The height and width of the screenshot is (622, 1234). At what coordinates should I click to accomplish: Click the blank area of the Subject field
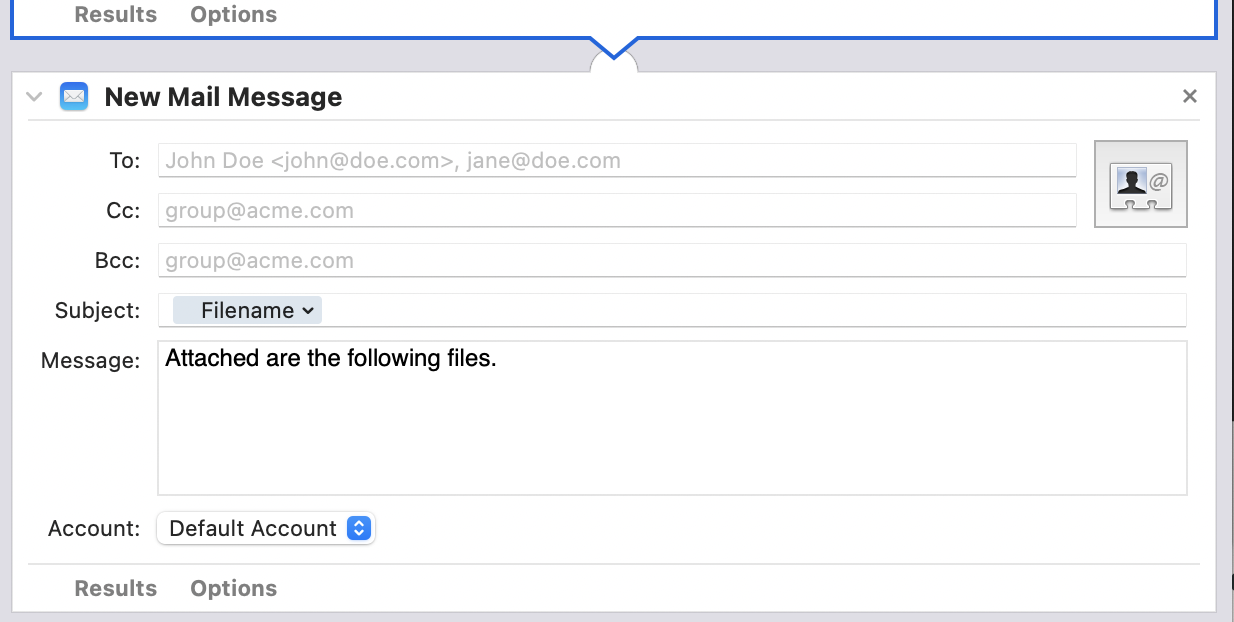750,311
